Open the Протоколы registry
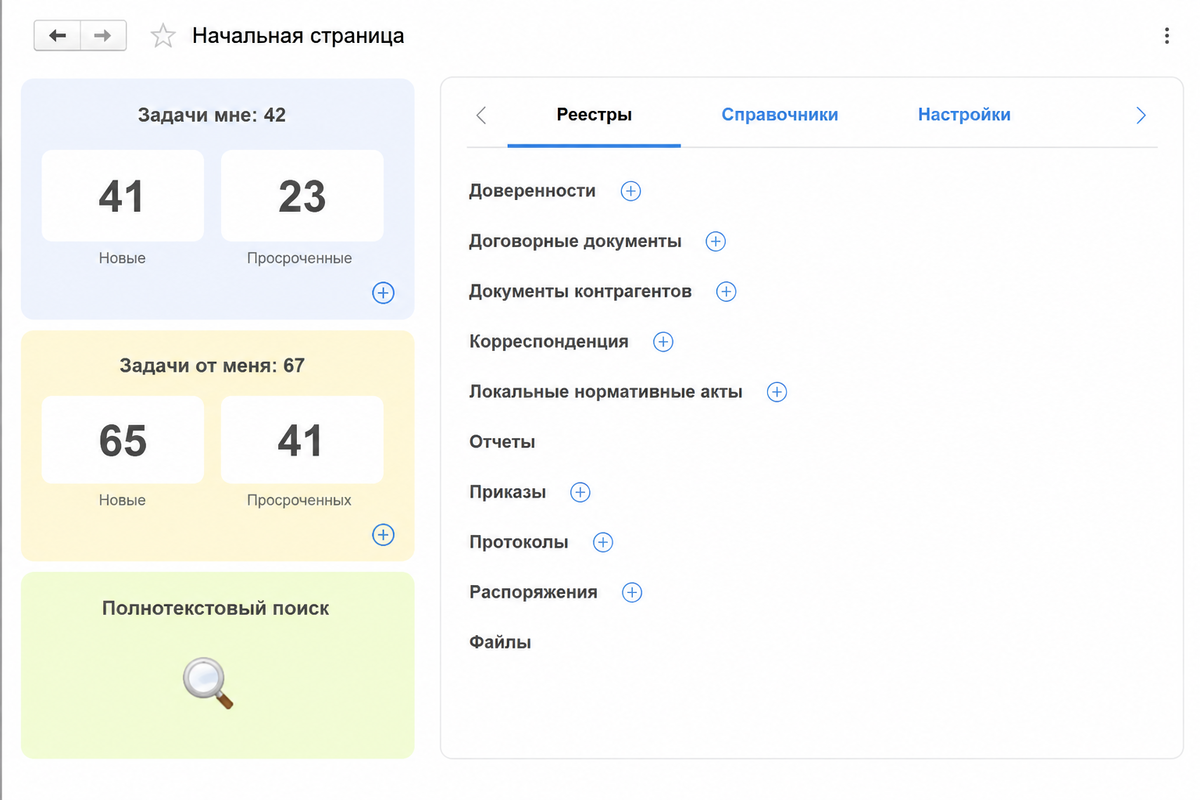This screenshot has height=800, width=1200. [x=519, y=542]
